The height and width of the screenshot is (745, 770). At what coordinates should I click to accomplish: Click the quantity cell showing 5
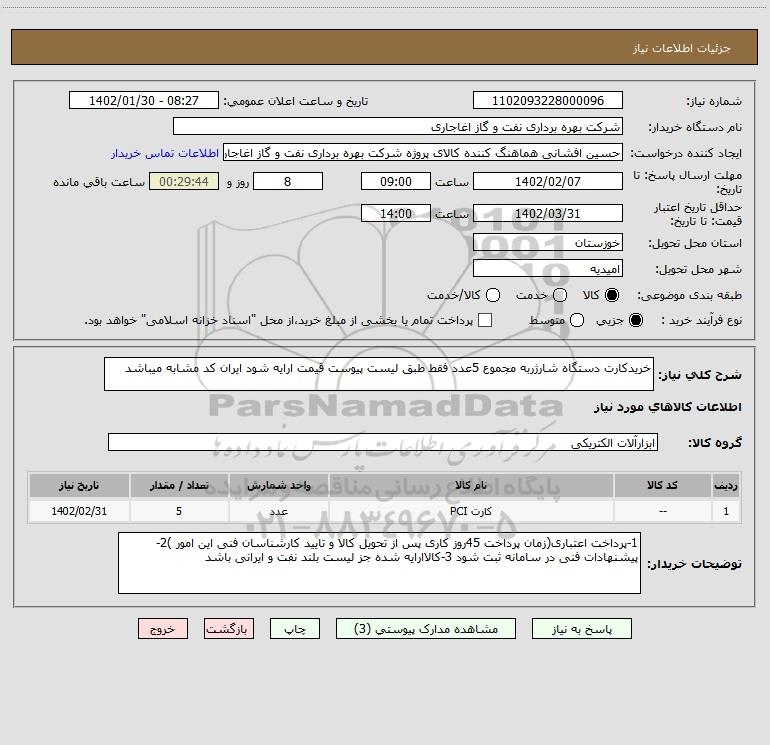pos(179,511)
